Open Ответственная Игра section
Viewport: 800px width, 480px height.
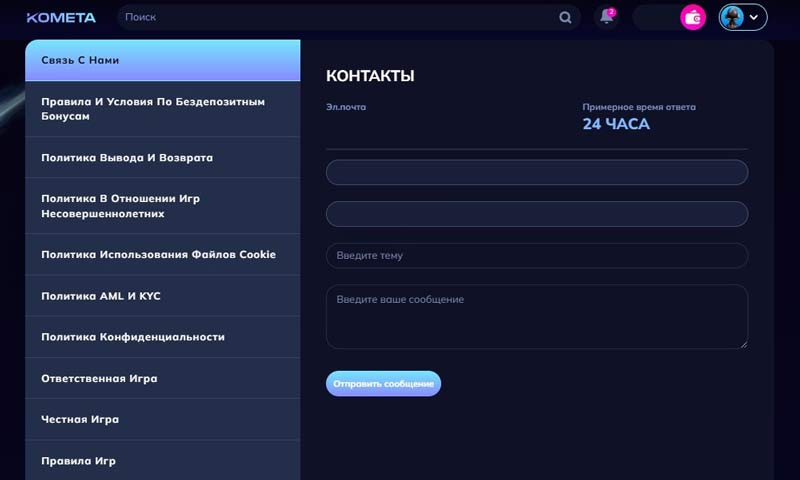tap(163, 378)
